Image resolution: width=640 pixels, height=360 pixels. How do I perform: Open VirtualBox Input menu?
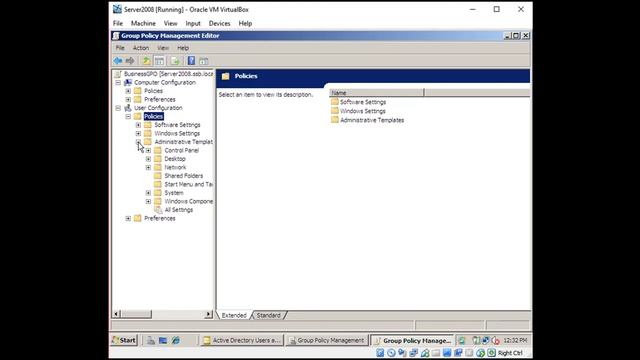tap(193, 24)
